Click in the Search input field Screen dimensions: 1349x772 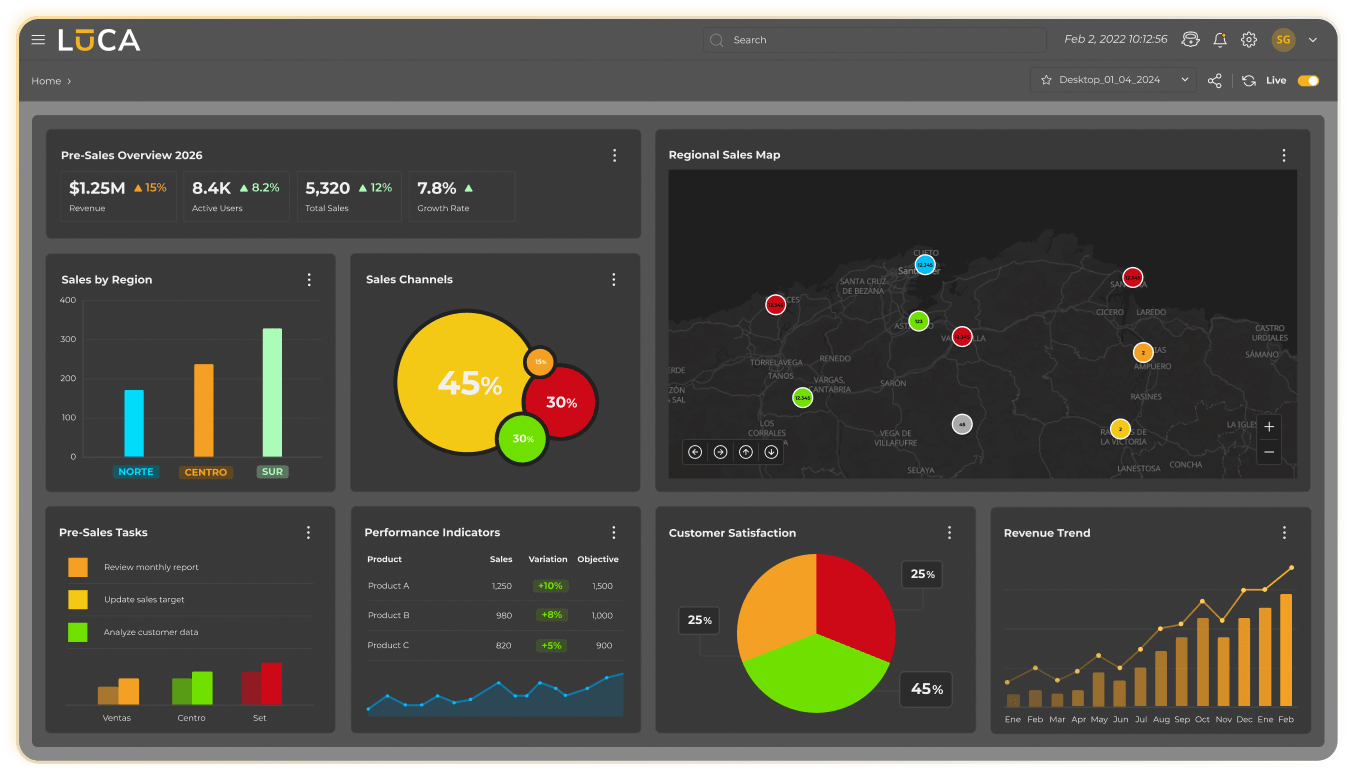[880, 40]
